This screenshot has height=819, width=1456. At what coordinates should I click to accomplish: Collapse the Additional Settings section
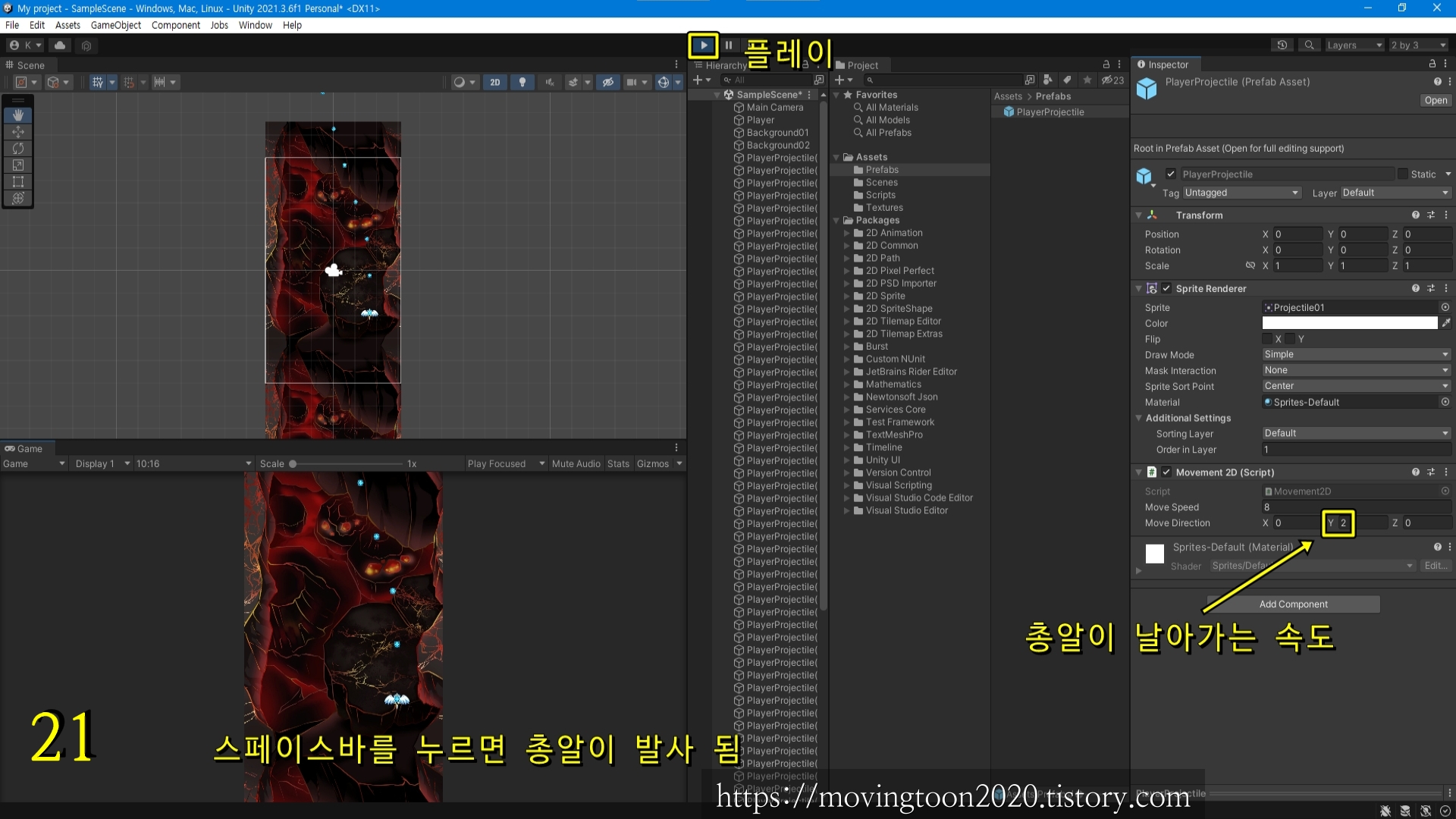tap(1139, 419)
